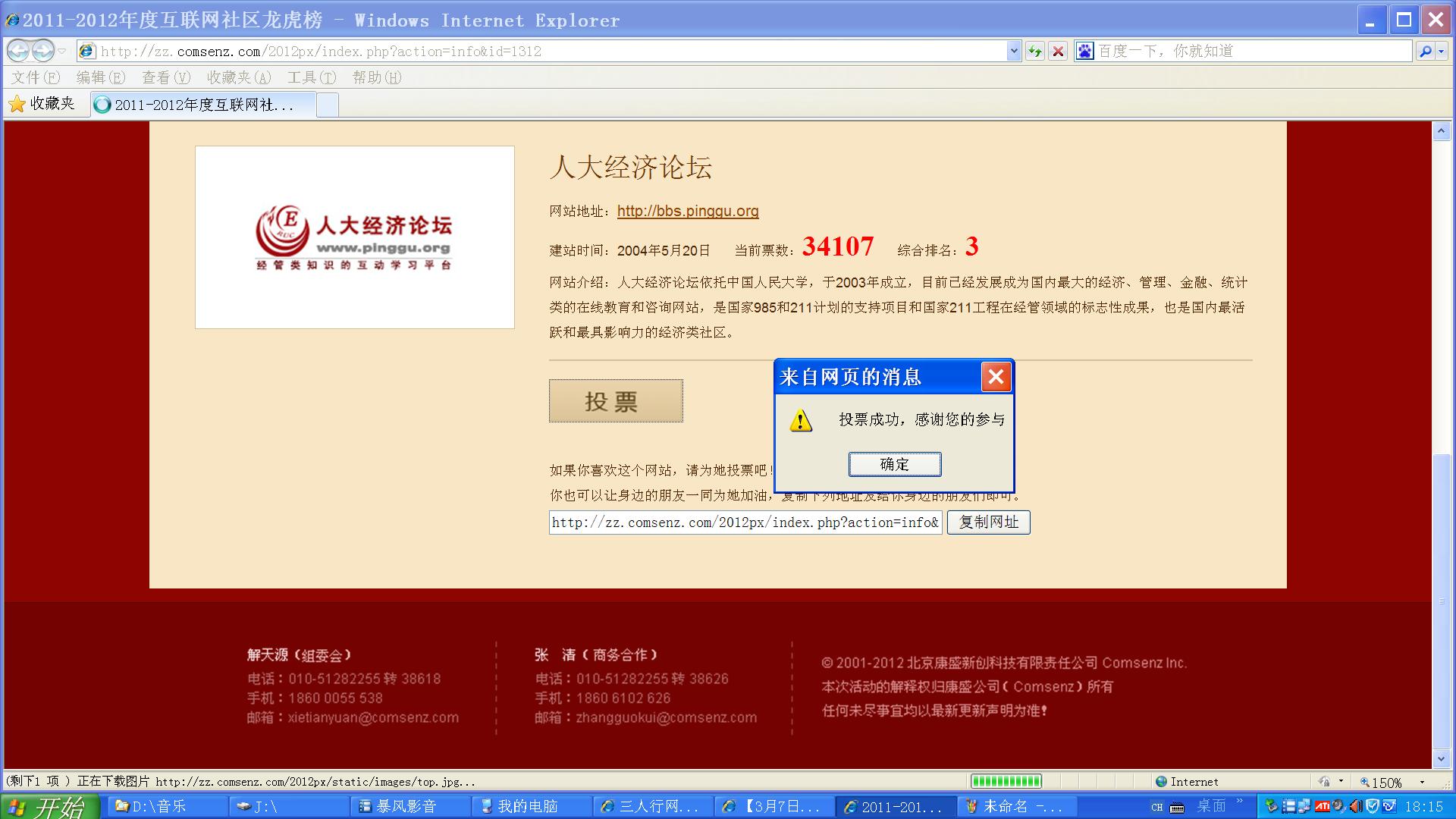Click 确定 in the message dialog
Image resolution: width=1456 pixels, height=819 pixels.
(x=895, y=464)
